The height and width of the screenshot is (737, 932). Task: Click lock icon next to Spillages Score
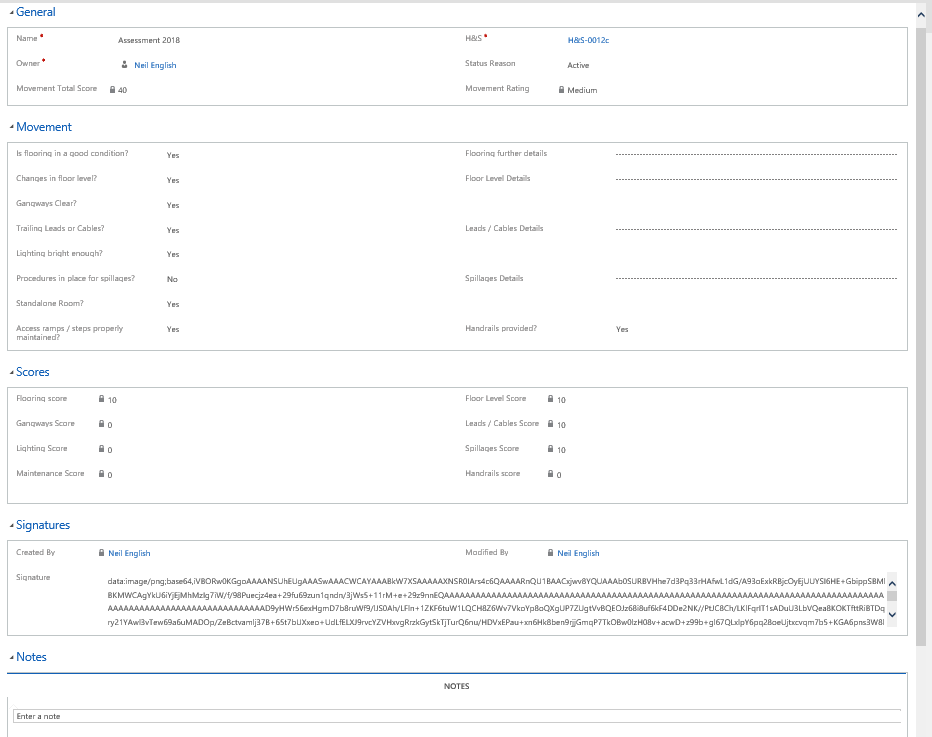(551, 449)
